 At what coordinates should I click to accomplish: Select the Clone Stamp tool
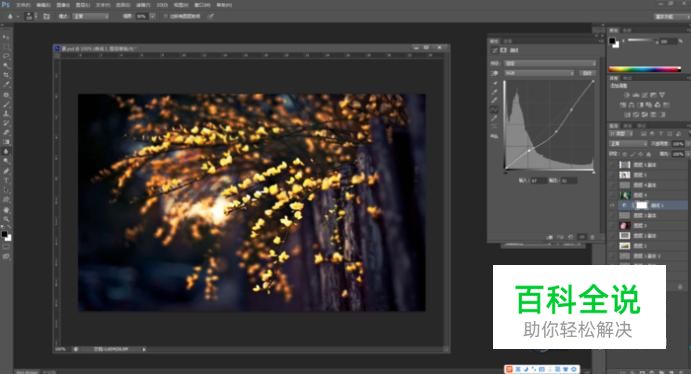(x=6, y=114)
